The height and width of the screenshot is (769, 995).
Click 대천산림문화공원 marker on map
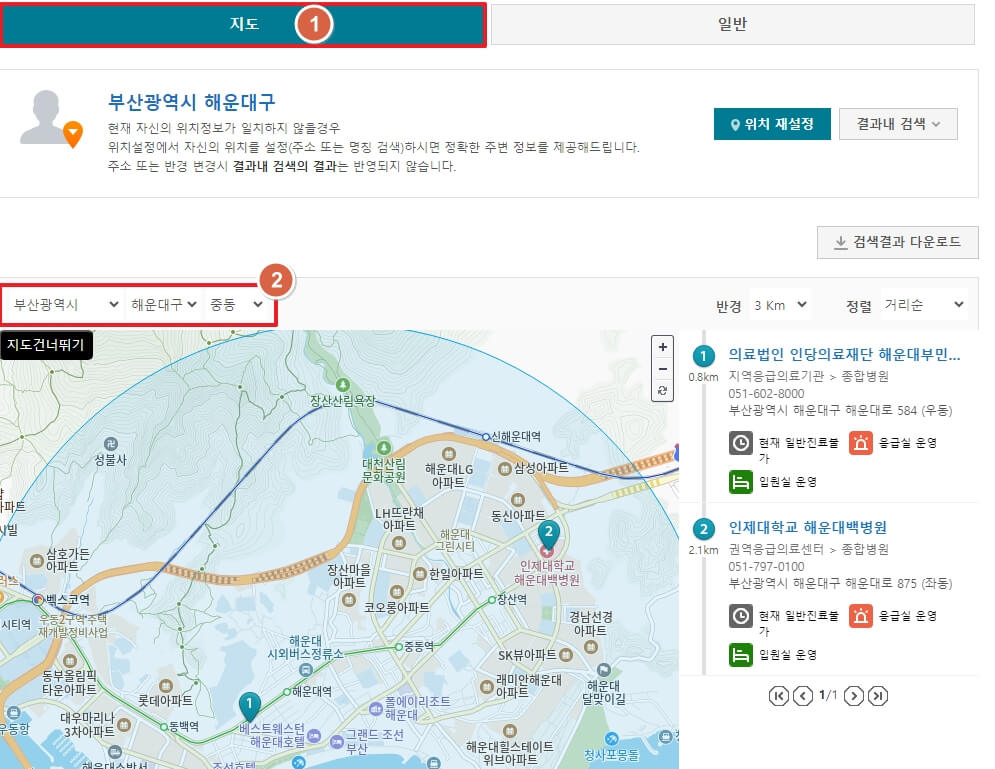[384, 463]
